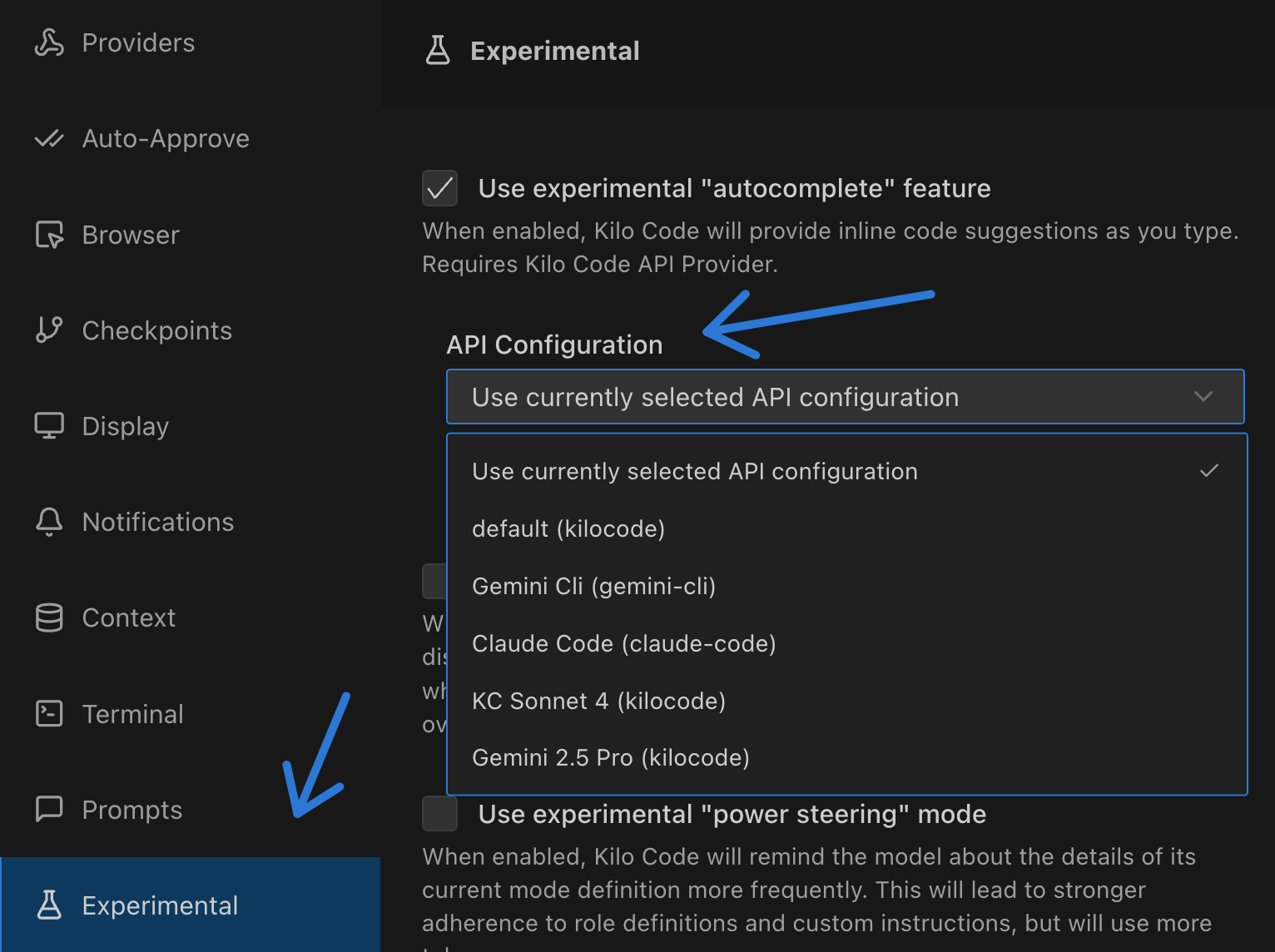Click the Requires Kilo Code API Provider text

coord(600,264)
